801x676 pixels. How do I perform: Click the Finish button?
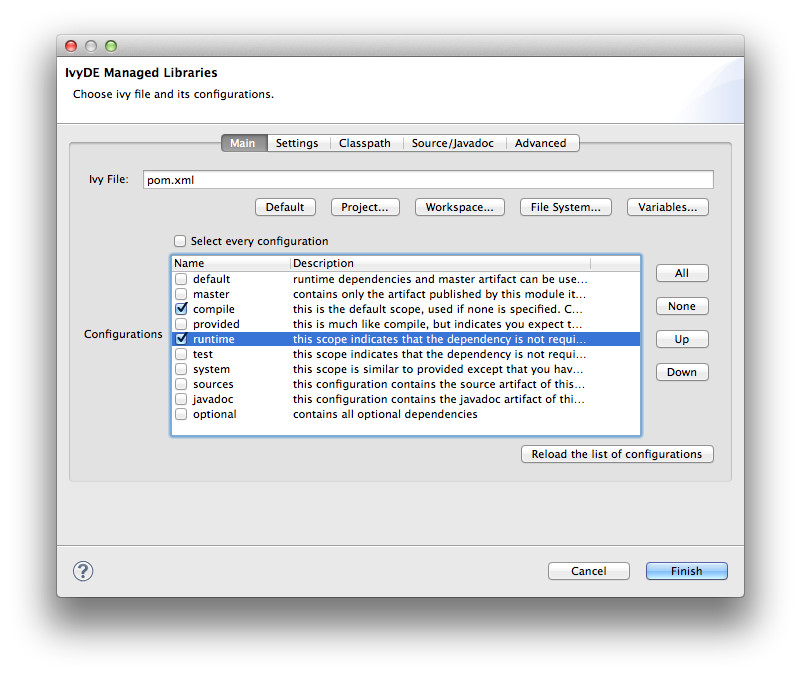pyautogui.click(x=686, y=571)
